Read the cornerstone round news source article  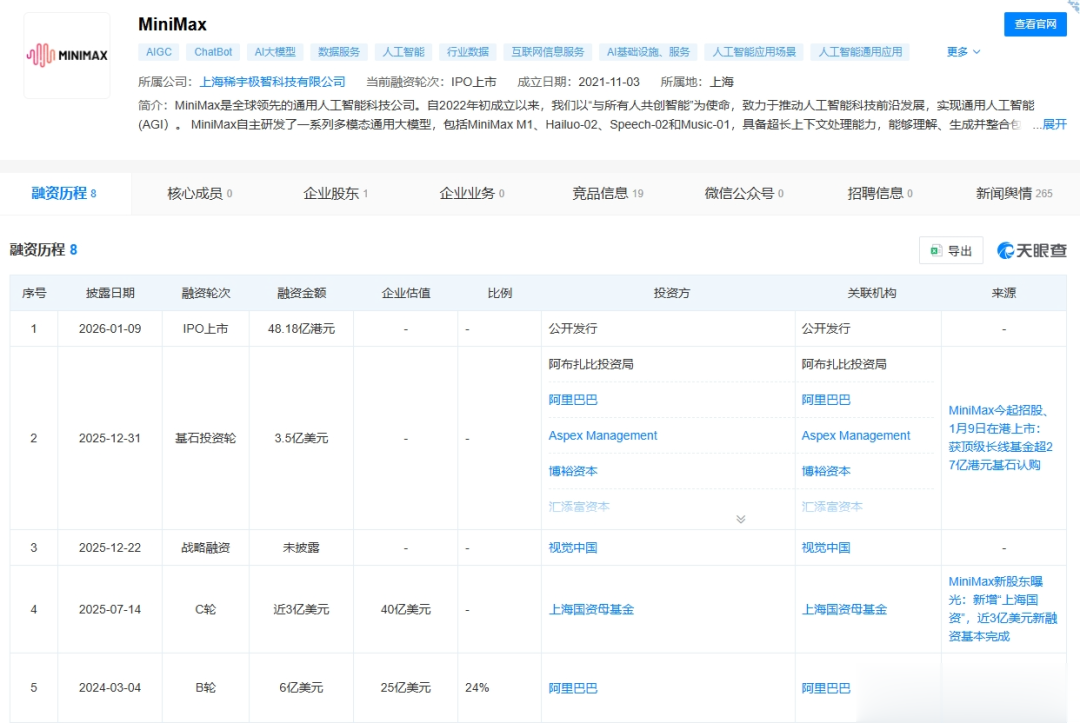[x=1003, y=437]
